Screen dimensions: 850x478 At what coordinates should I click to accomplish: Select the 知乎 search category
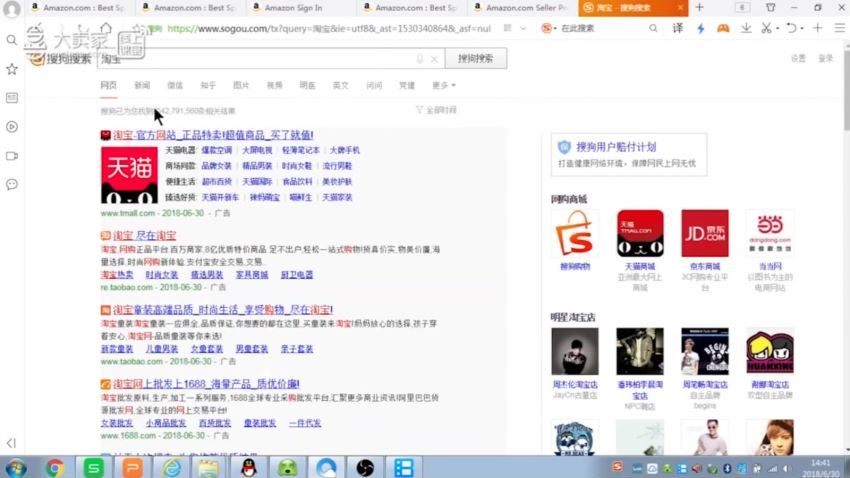(208, 85)
